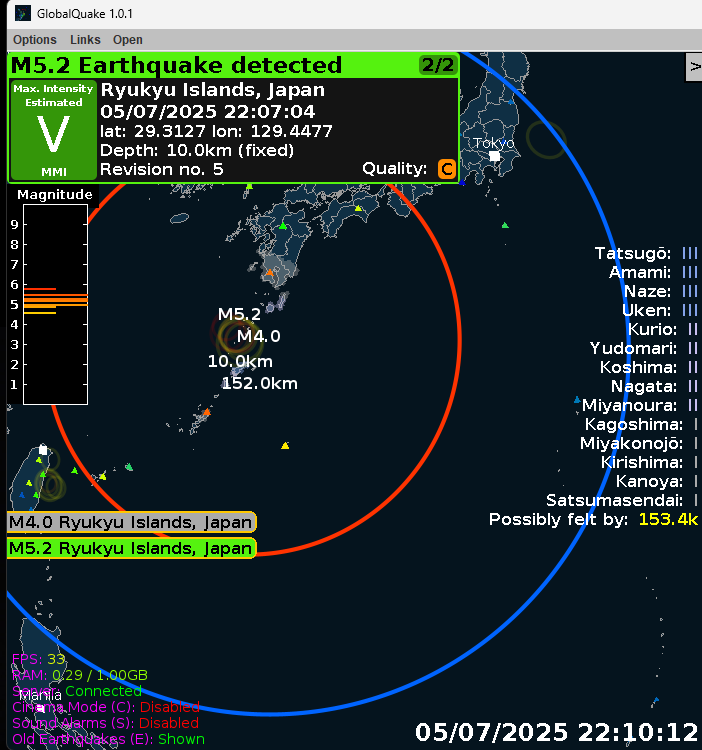Viewport: 702px width, 750px height.
Task: Click the MMI V intensity box
Action: pyautogui.click(x=54, y=130)
